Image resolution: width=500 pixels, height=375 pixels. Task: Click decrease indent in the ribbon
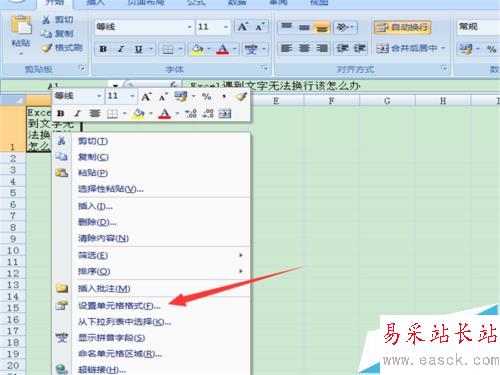coord(342,49)
